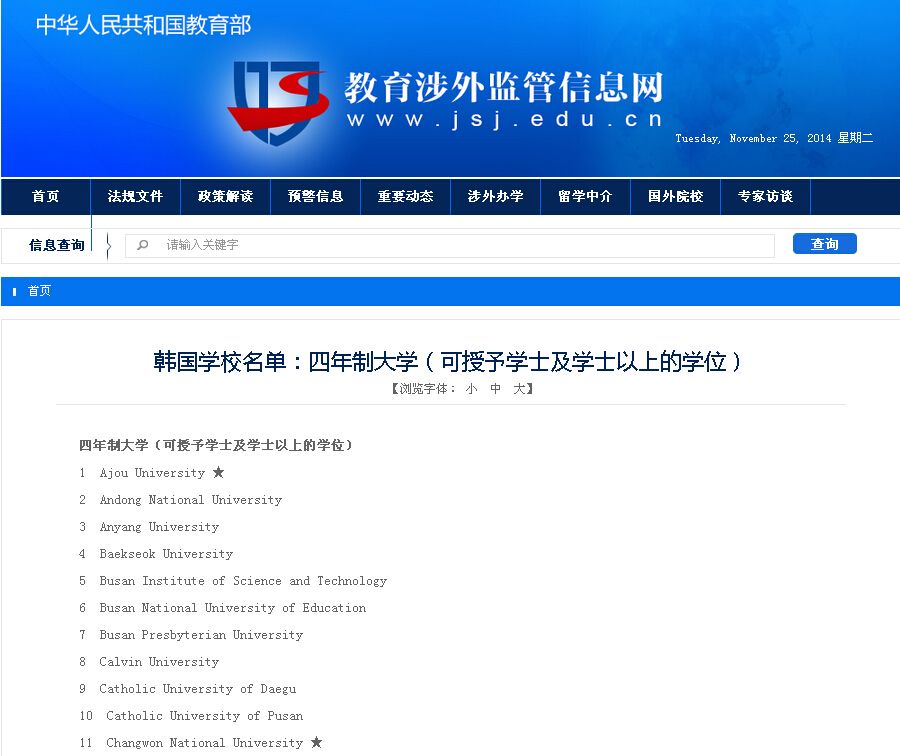Open the 留学中介 menu item

pyautogui.click(x=585, y=197)
